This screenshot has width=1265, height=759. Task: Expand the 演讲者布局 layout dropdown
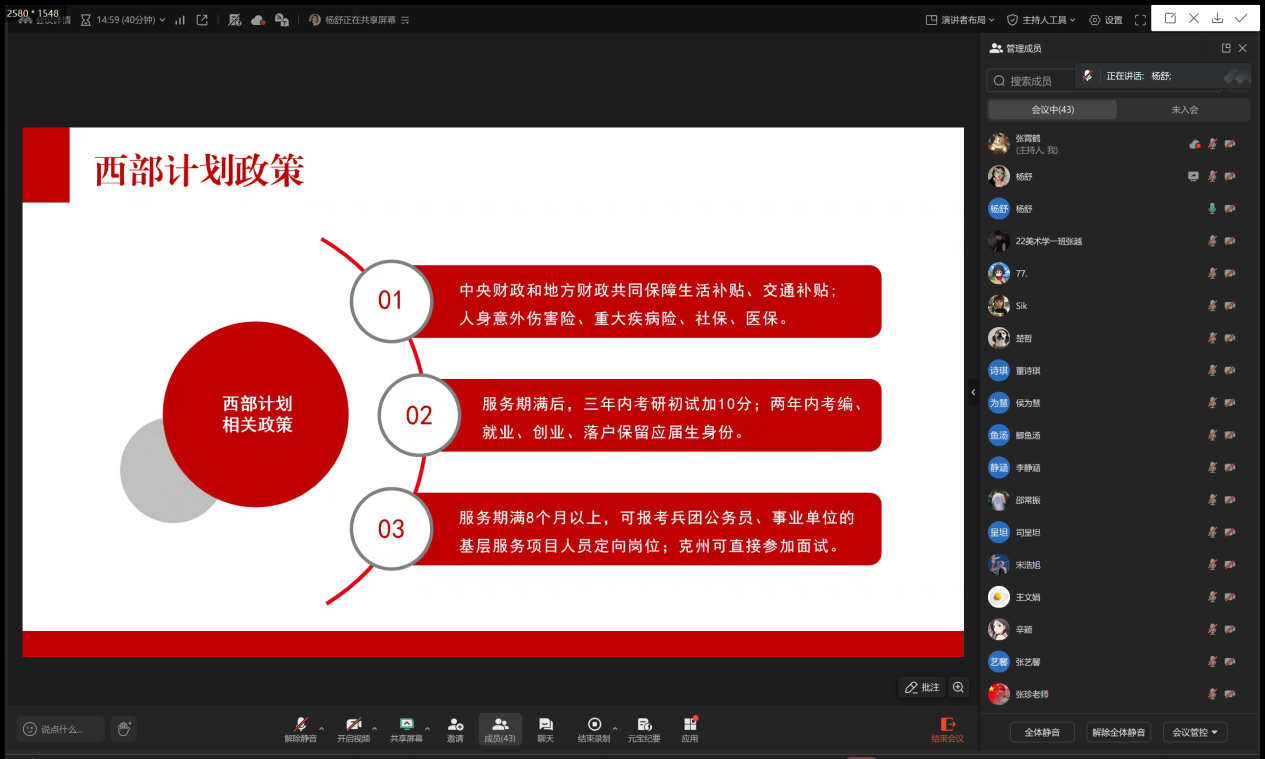point(961,20)
